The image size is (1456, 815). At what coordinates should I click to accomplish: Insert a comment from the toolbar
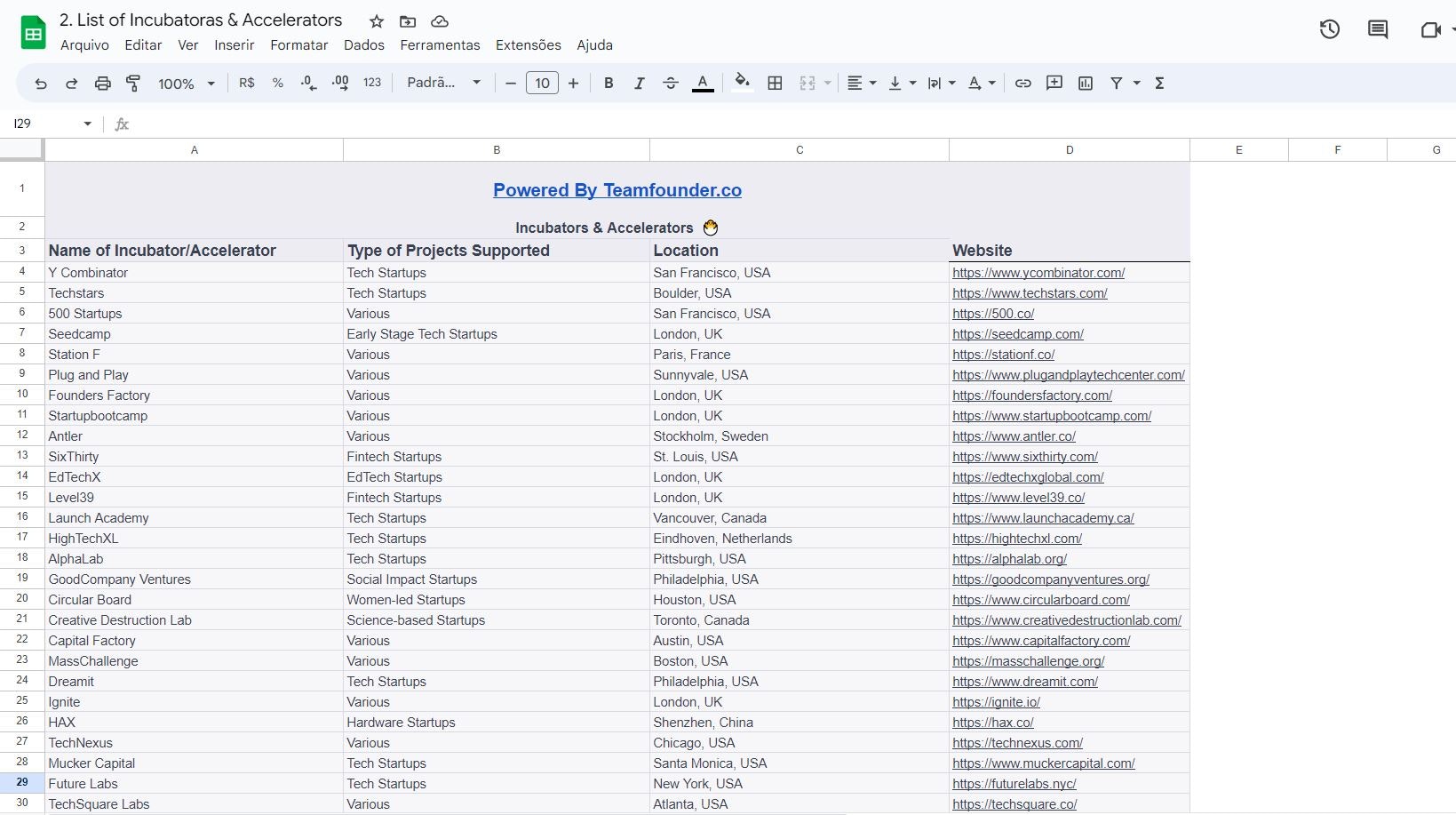coord(1054,84)
